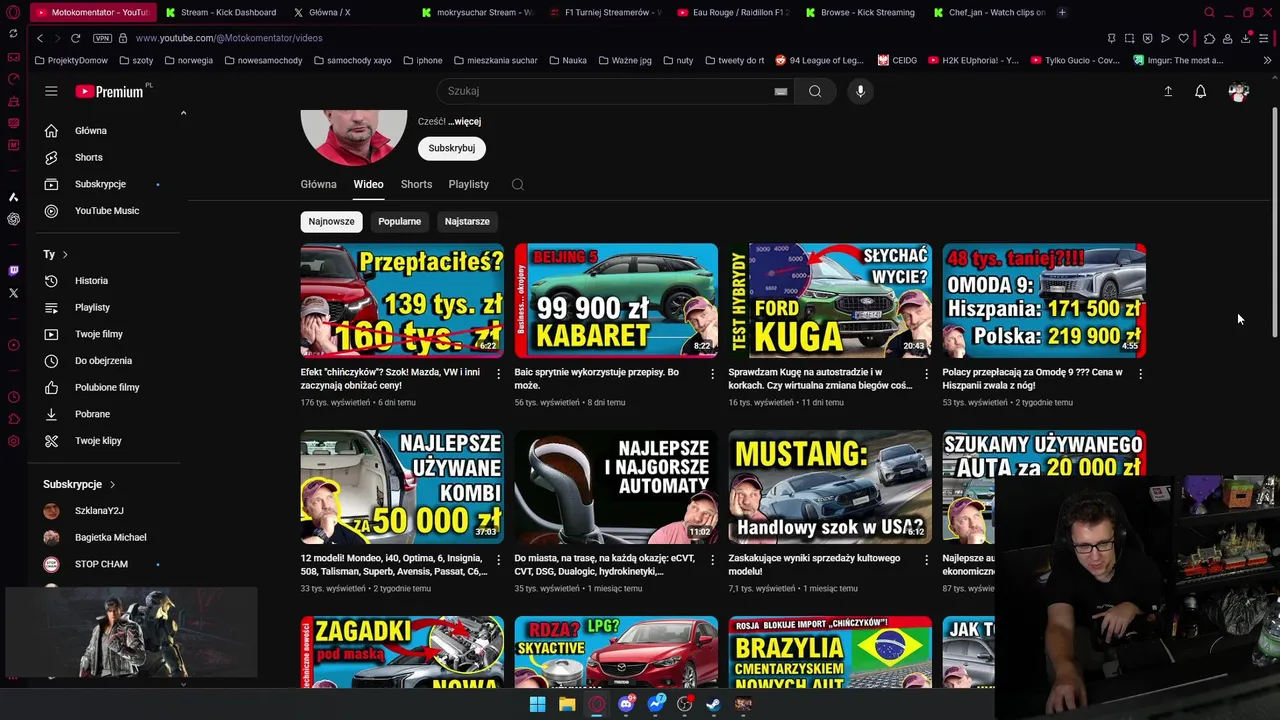
Task: Open Opera main menu logo
Action: [x=13, y=13]
